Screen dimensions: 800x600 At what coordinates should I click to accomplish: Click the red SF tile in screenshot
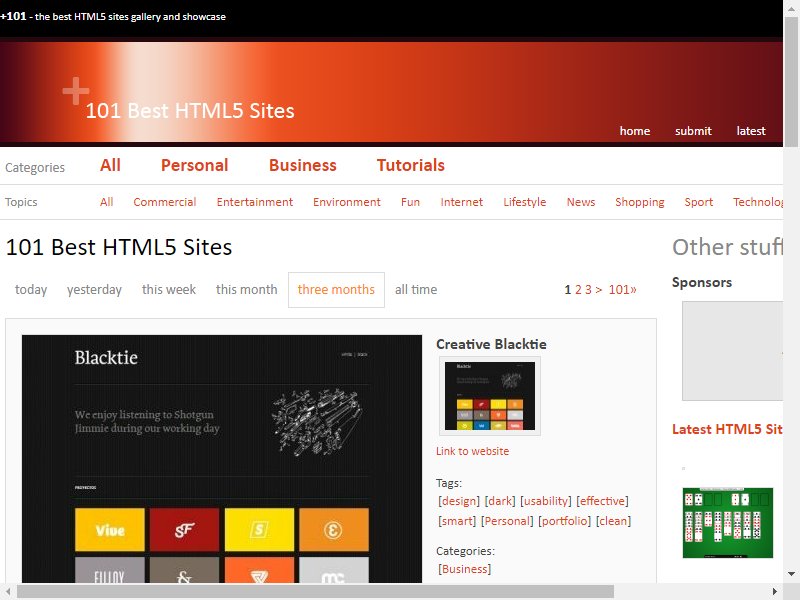[x=184, y=530]
